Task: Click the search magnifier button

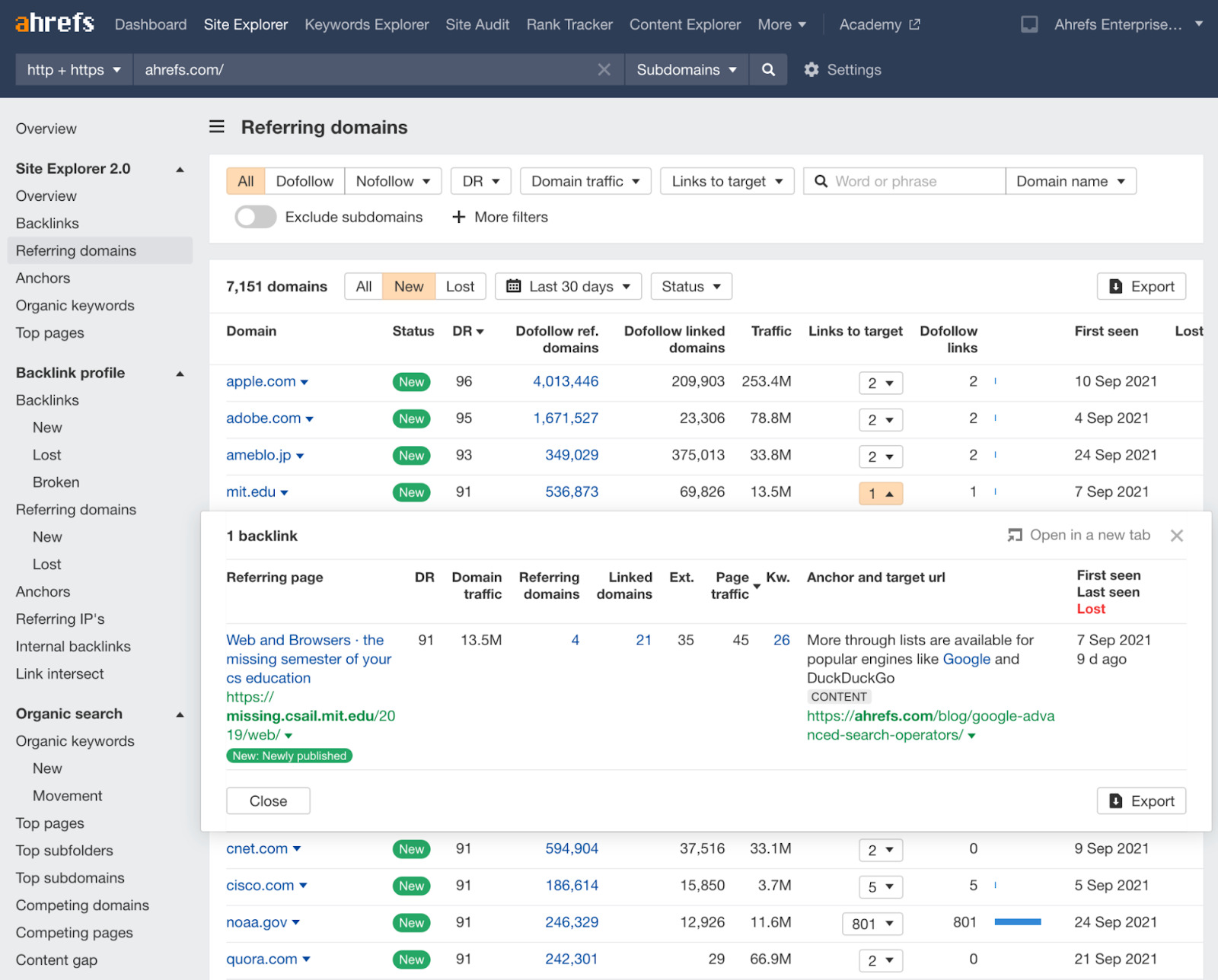Action: click(x=768, y=70)
